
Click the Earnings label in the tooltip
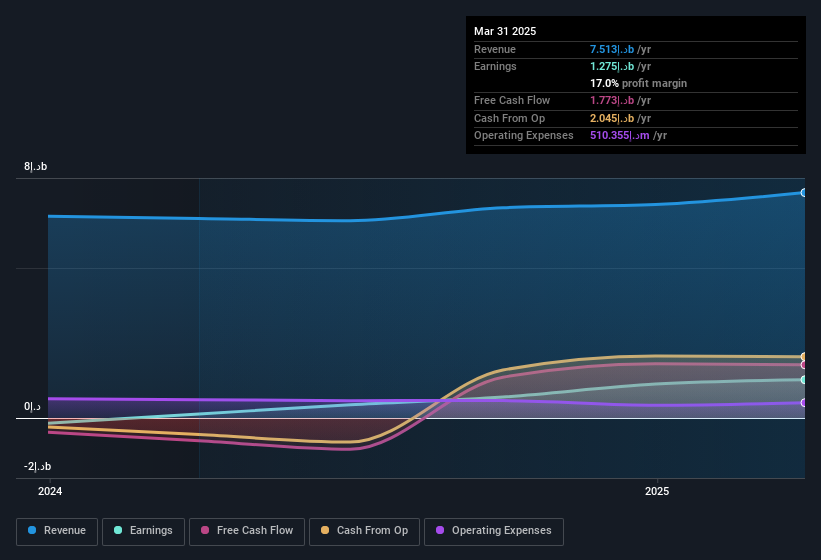(495, 66)
